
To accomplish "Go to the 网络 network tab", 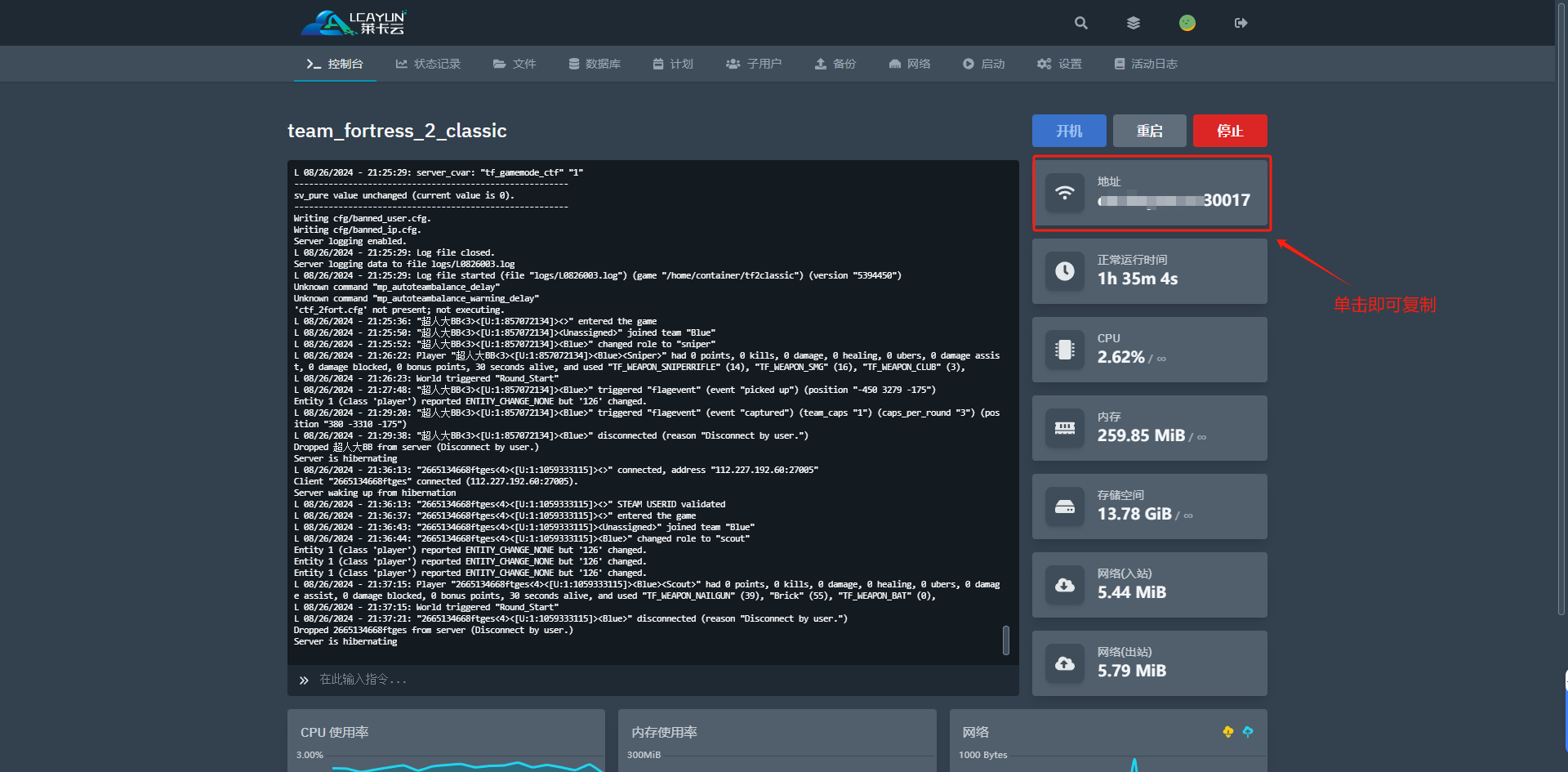I will coord(910,64).
